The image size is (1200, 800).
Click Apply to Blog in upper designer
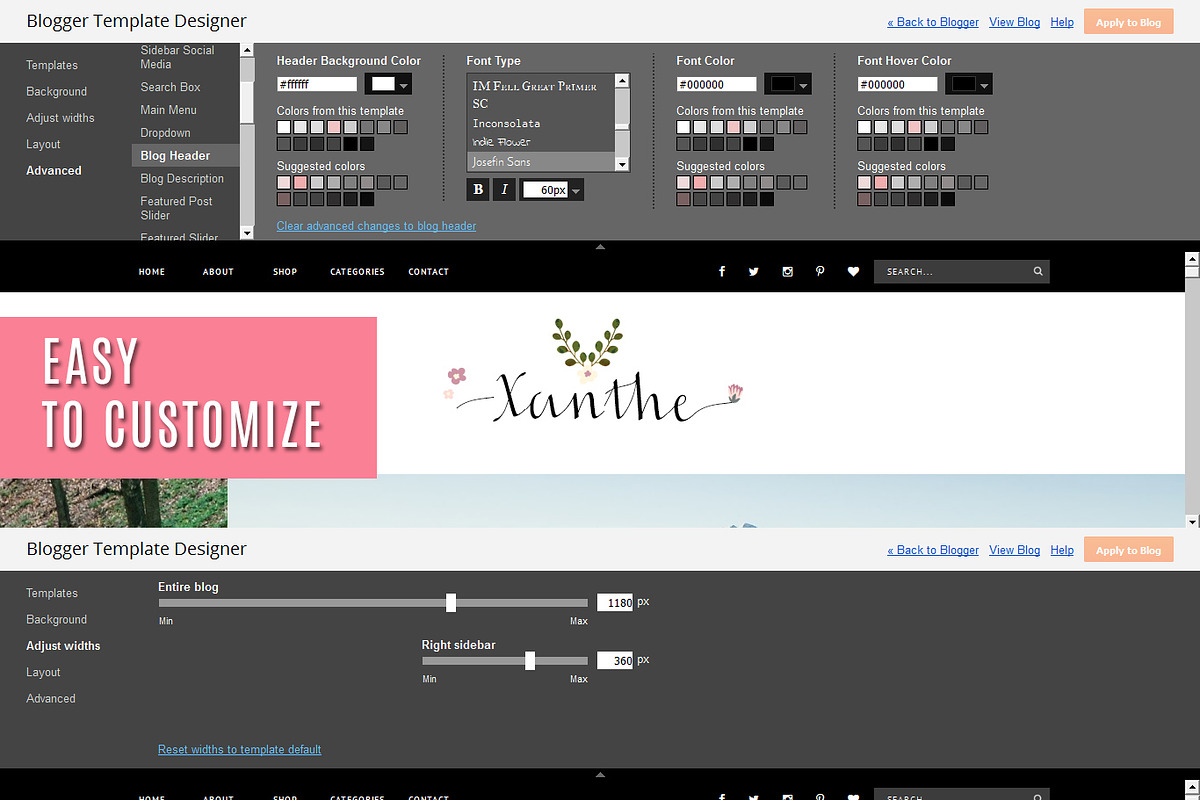coord(1128,22)
